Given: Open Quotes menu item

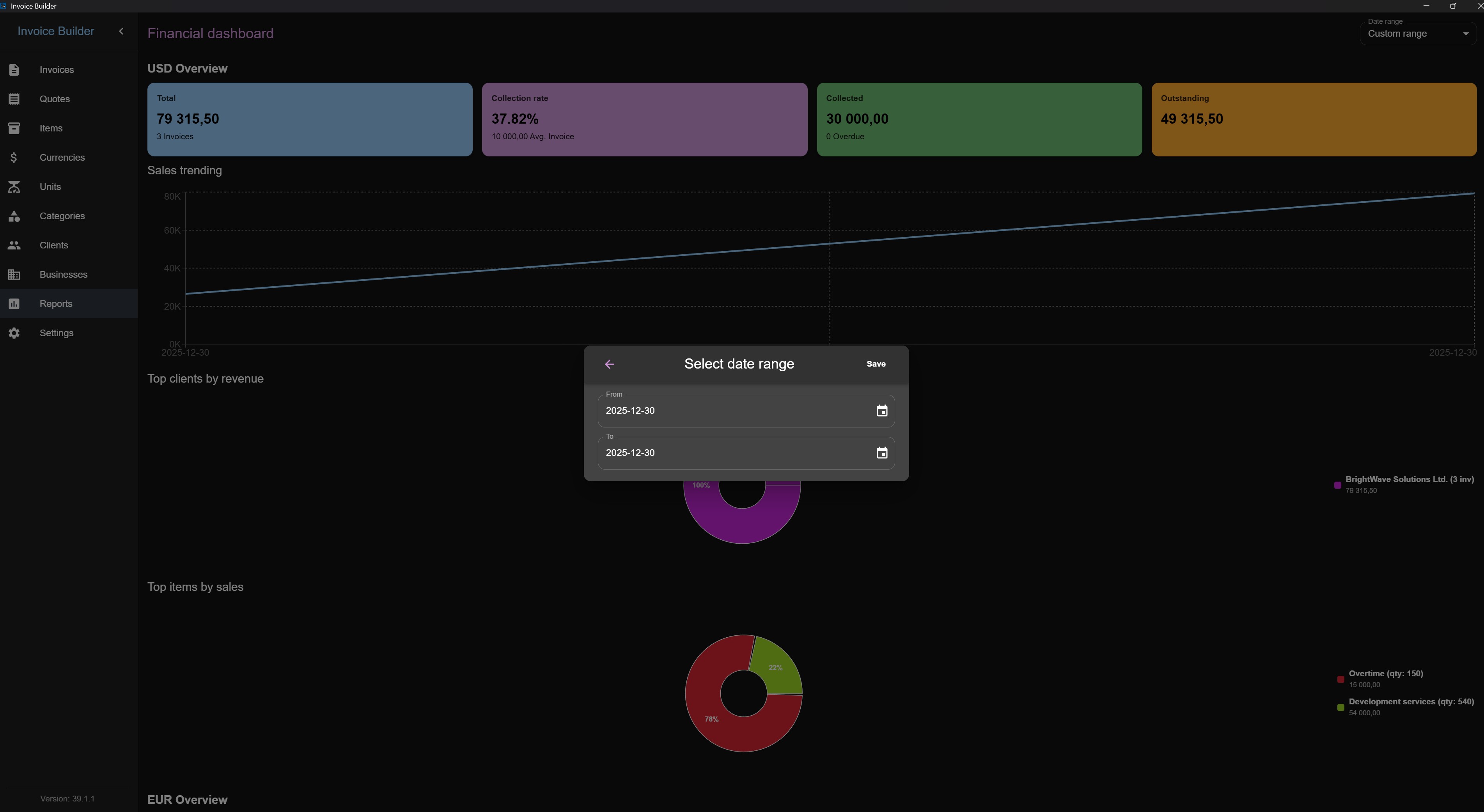Looking at the screenshot, I should pyautogui.click(x=69, y=99).
